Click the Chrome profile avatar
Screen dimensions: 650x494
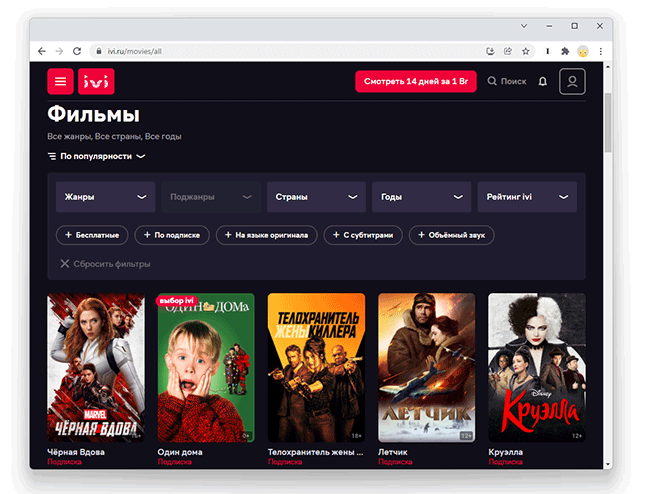click(x=583, y=51)
